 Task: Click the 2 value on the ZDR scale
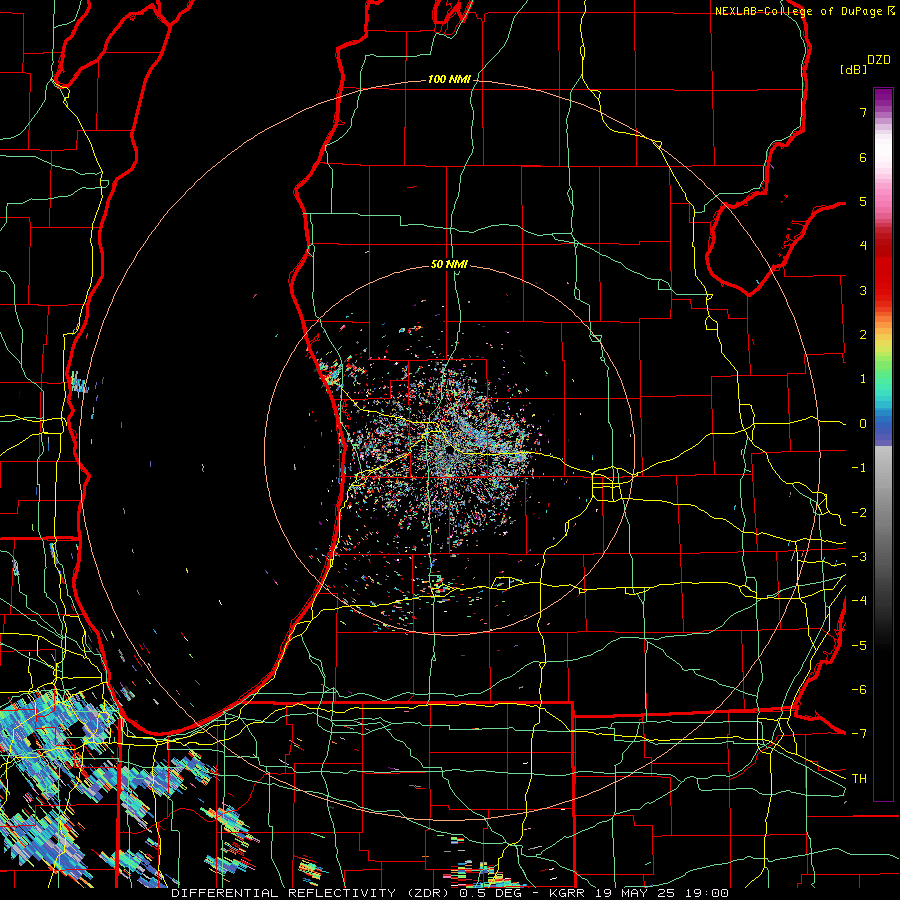click(863, 335)
